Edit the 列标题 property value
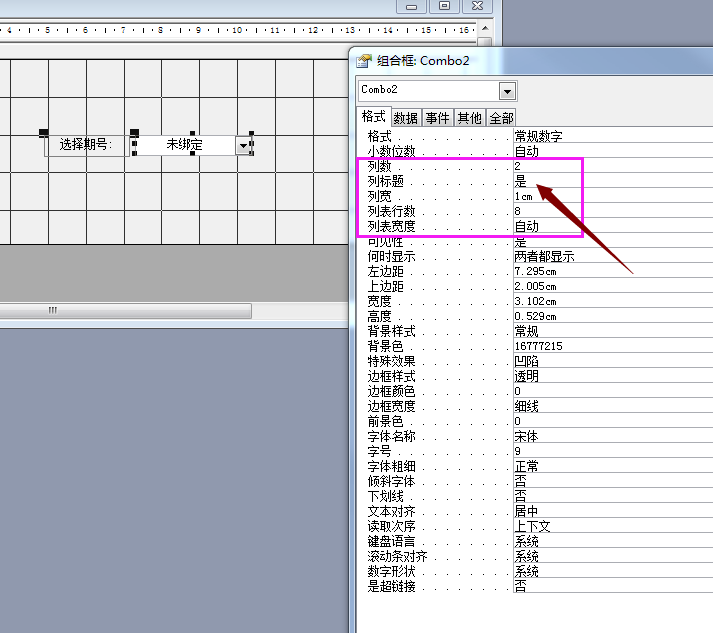Viewport: 713px width, 633px height. 613,181
